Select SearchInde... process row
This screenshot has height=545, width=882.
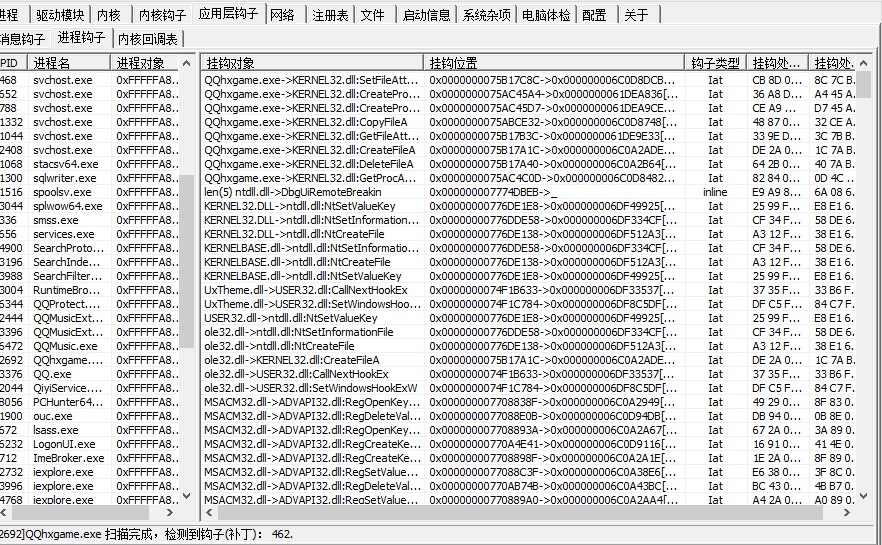(x=89, y=262)
